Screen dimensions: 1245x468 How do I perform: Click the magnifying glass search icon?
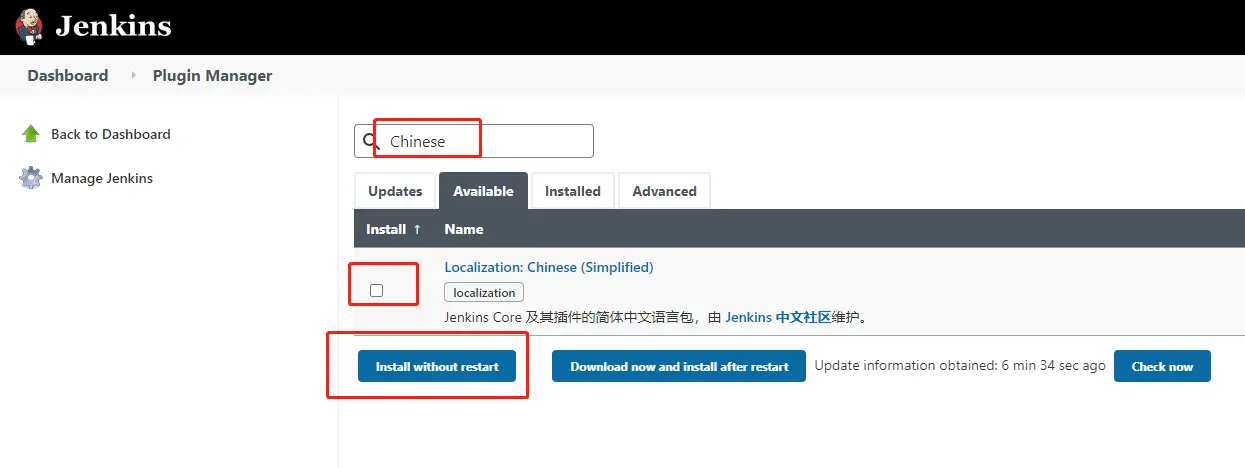tap(371, 141)
